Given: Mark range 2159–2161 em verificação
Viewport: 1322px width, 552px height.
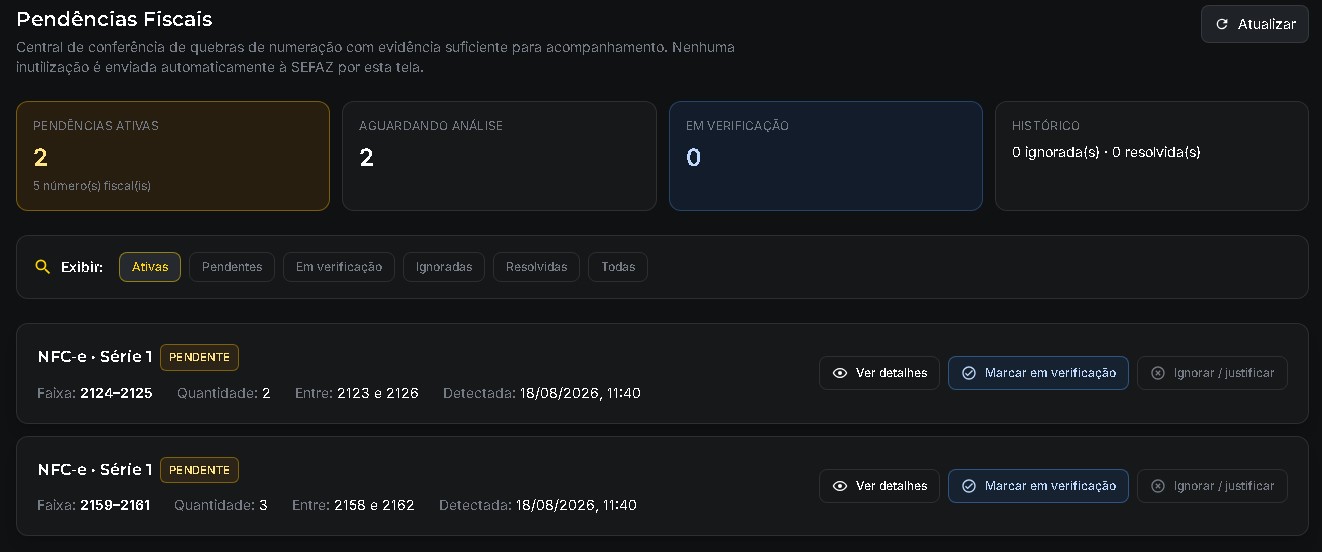Looking at the screenshot, I should pos(1038,486).
